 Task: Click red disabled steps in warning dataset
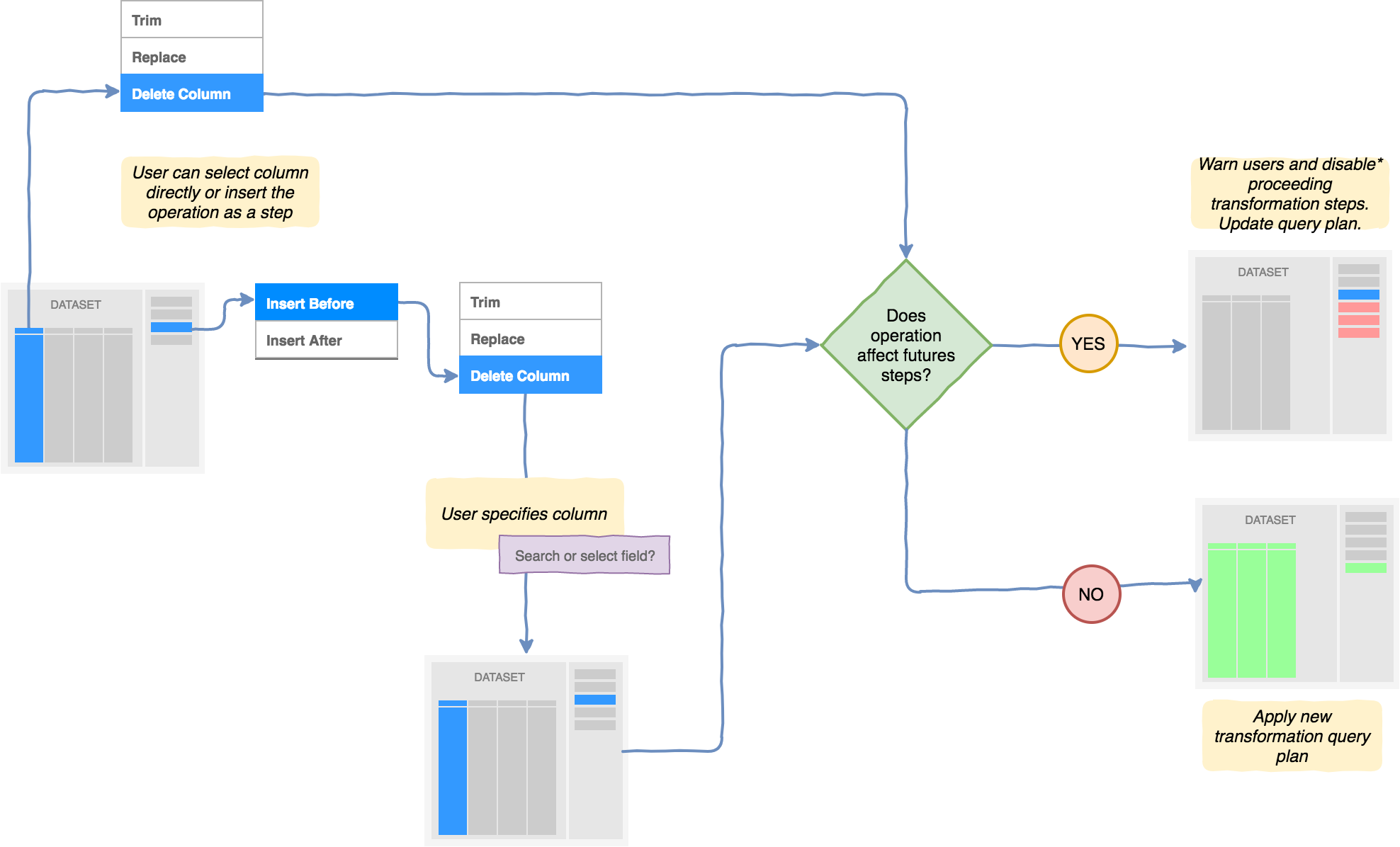tap(1358, 320)
